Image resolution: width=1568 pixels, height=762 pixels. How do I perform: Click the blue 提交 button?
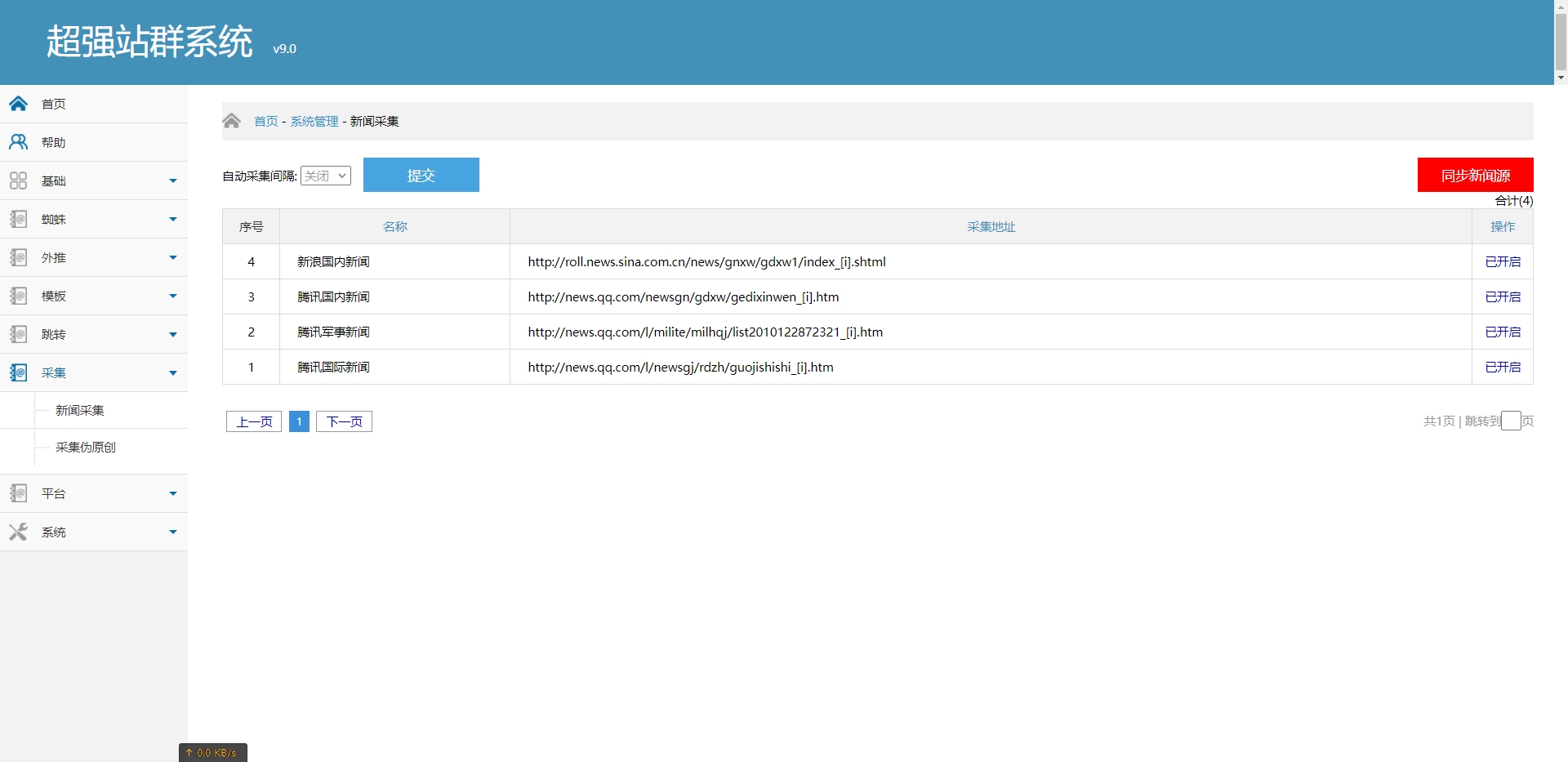click(421, 175)
